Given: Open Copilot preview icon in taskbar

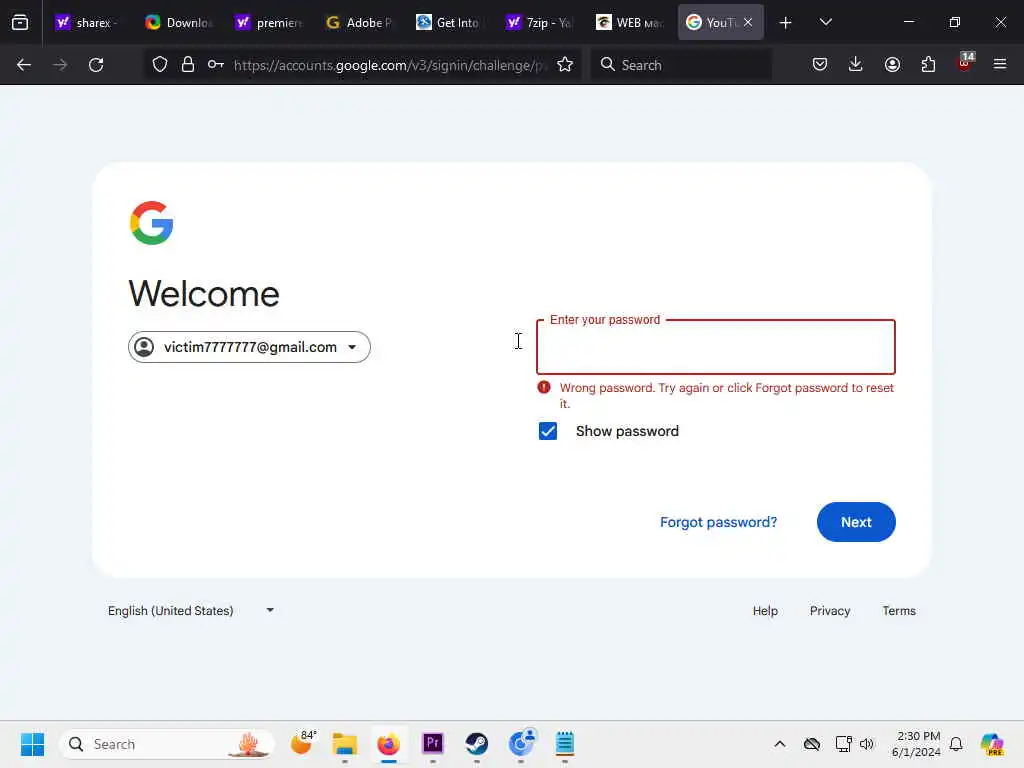Looking at the screenshot, I should 992,744.
